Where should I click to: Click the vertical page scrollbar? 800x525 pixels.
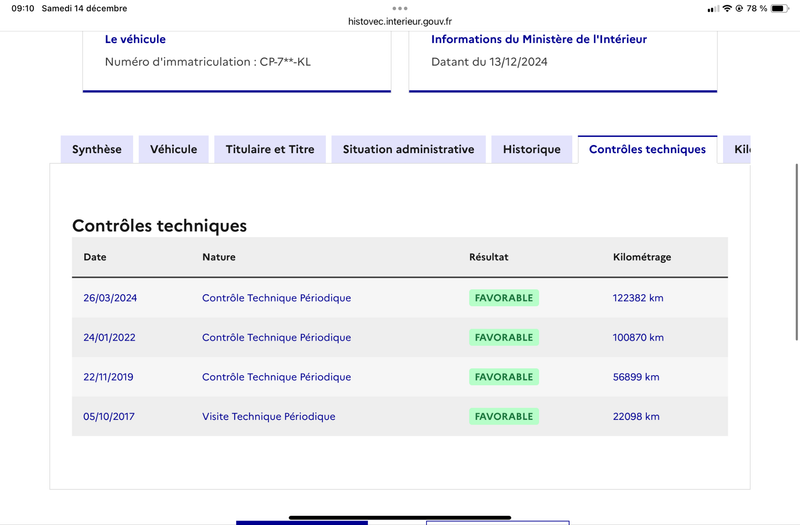[796, 252]
